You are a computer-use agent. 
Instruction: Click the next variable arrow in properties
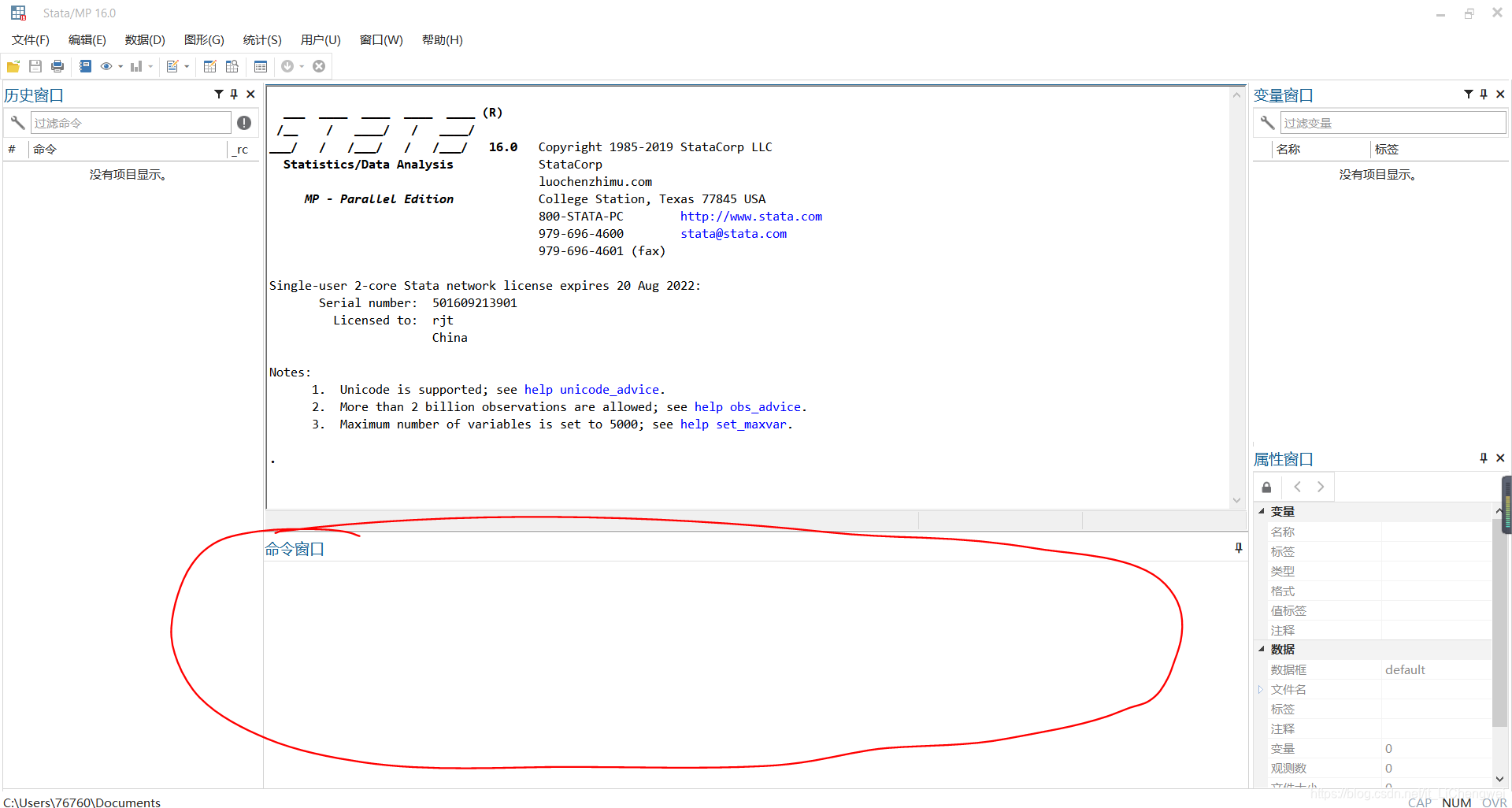pyautogui.click(x=1321, y=487)
